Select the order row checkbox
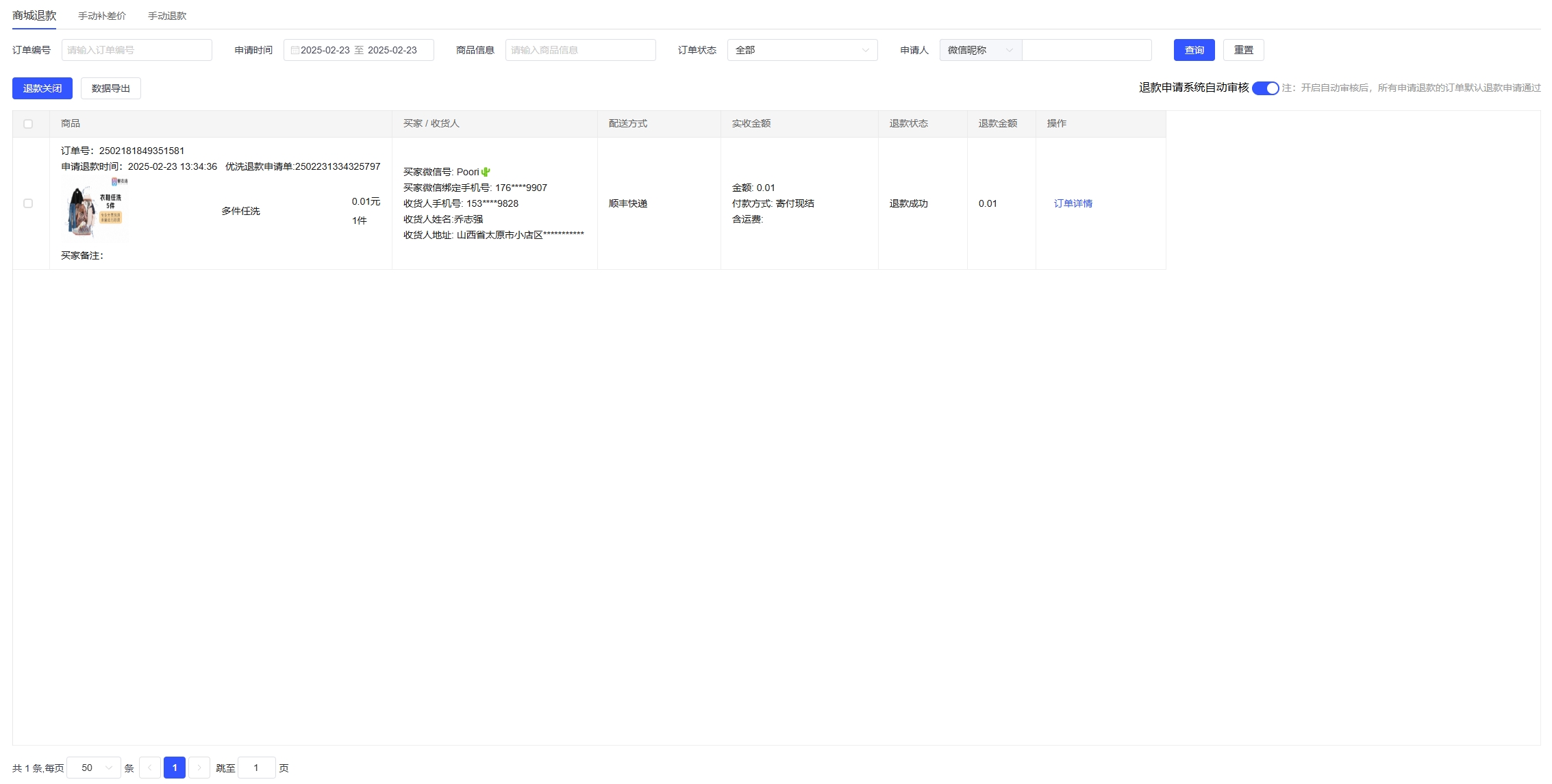 pyautogui.click(x=28, y=203)
